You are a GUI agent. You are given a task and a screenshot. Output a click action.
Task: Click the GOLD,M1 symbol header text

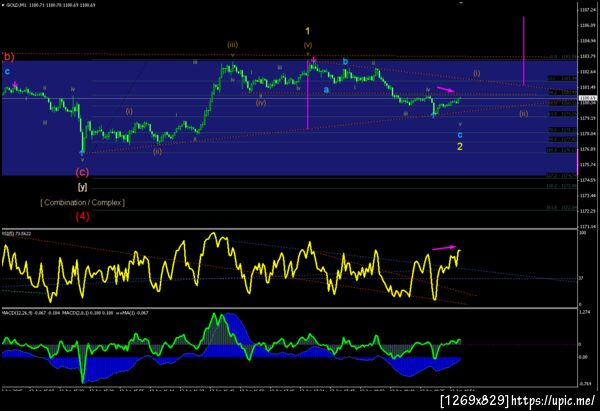51,5
